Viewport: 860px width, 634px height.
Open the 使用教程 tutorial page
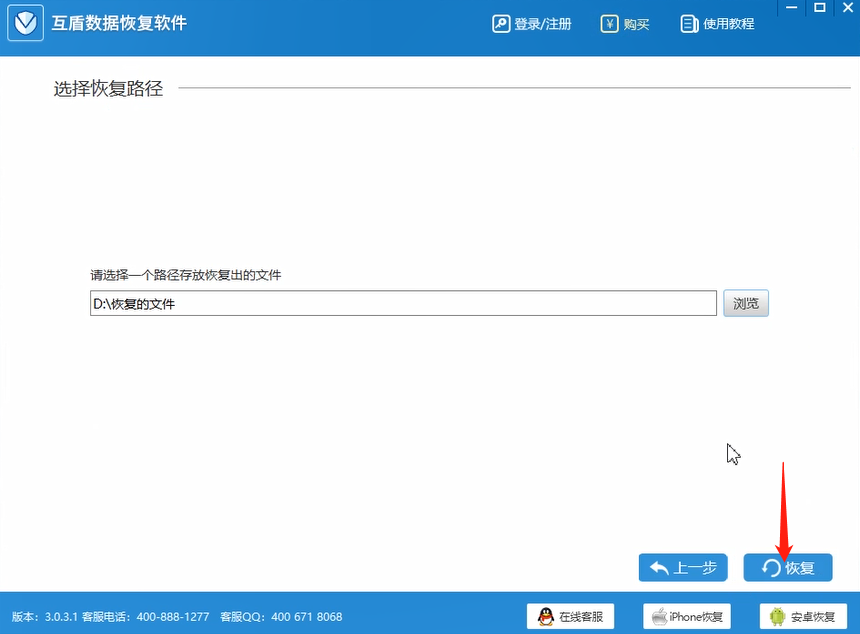722,23
